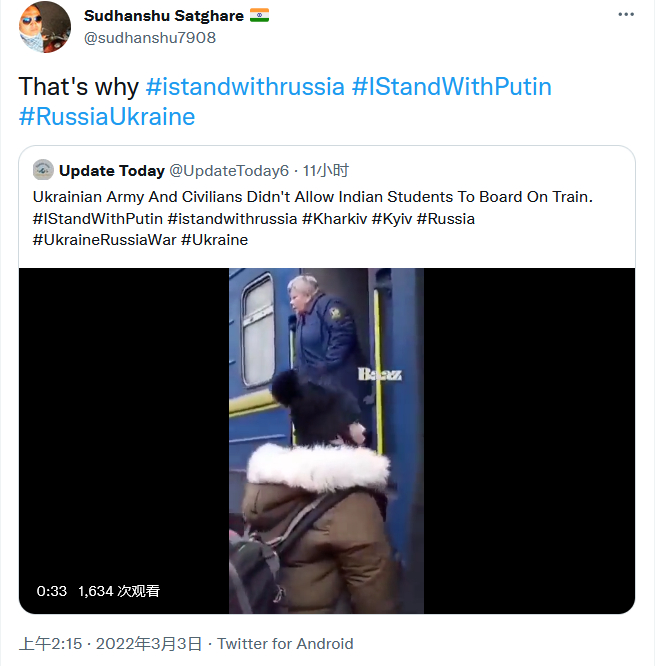Click the India flag emoji beside the name
Viewport: 656px width, 666px height.
pos(260,16)
